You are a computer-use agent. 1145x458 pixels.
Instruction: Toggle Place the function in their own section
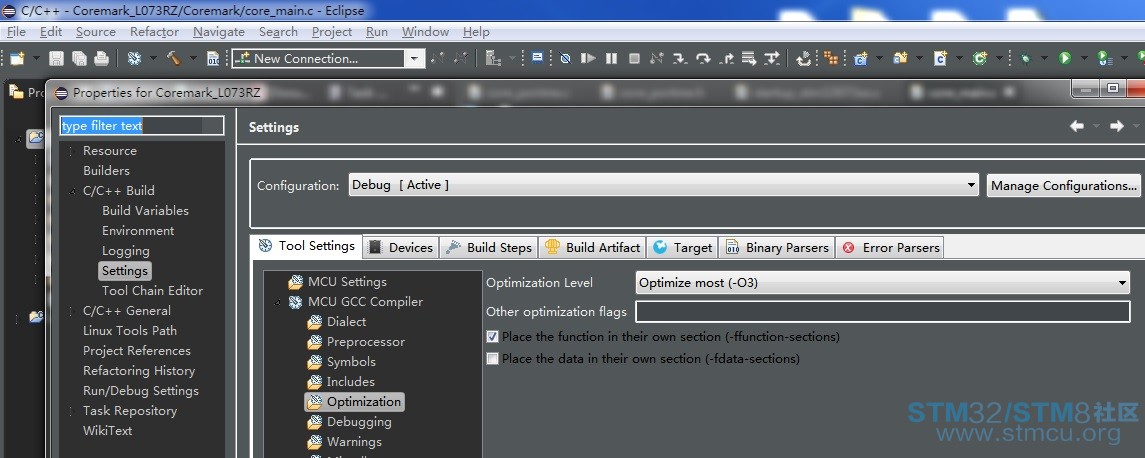click(493, 337)
